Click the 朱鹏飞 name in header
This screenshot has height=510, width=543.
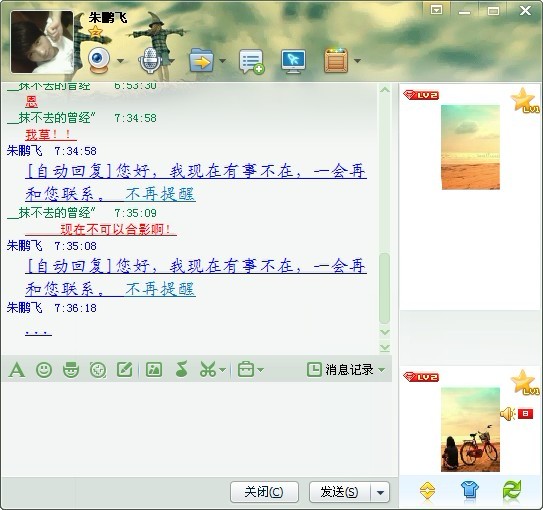[108, 17]
